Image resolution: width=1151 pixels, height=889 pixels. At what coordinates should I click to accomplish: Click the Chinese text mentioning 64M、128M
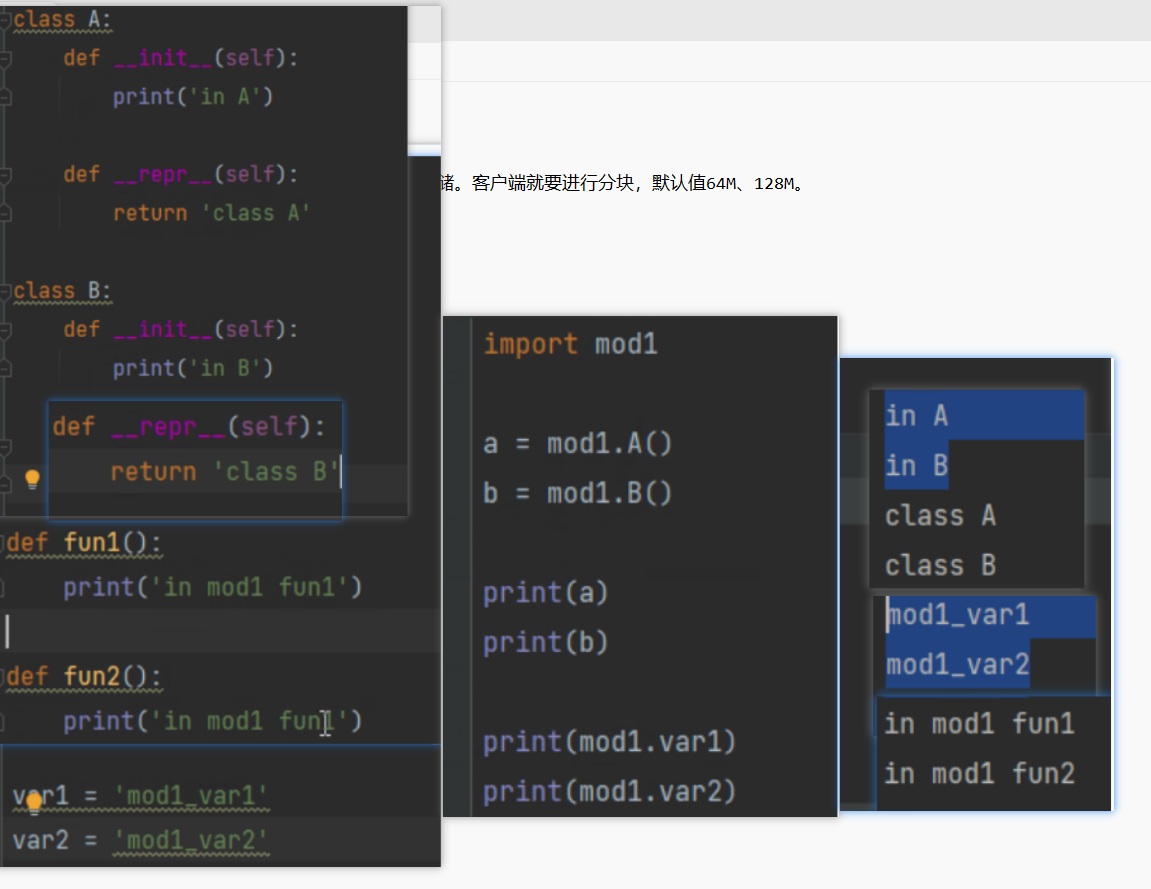624,183
